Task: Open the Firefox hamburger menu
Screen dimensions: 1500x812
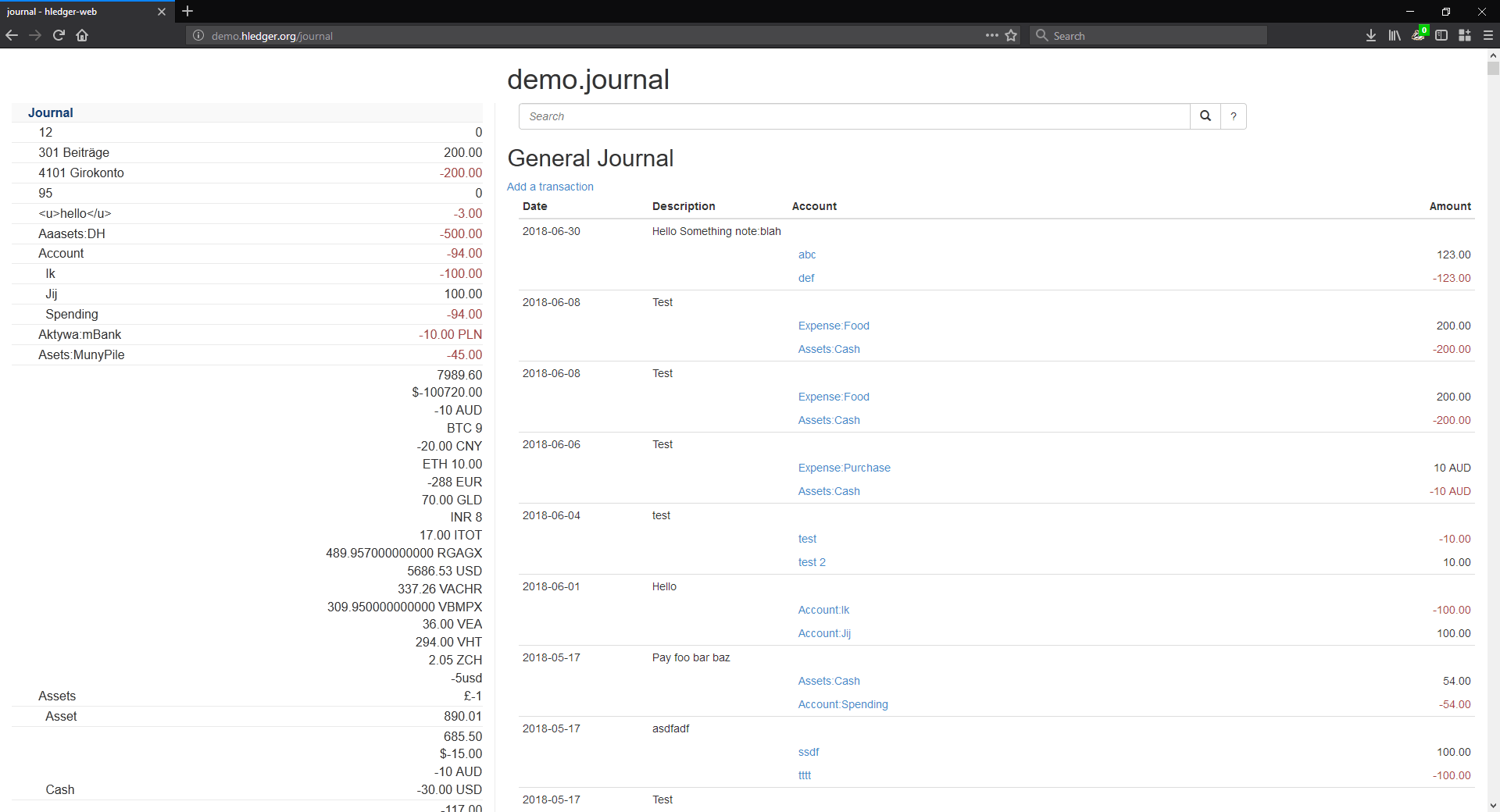Action: tap(1487, 35)
